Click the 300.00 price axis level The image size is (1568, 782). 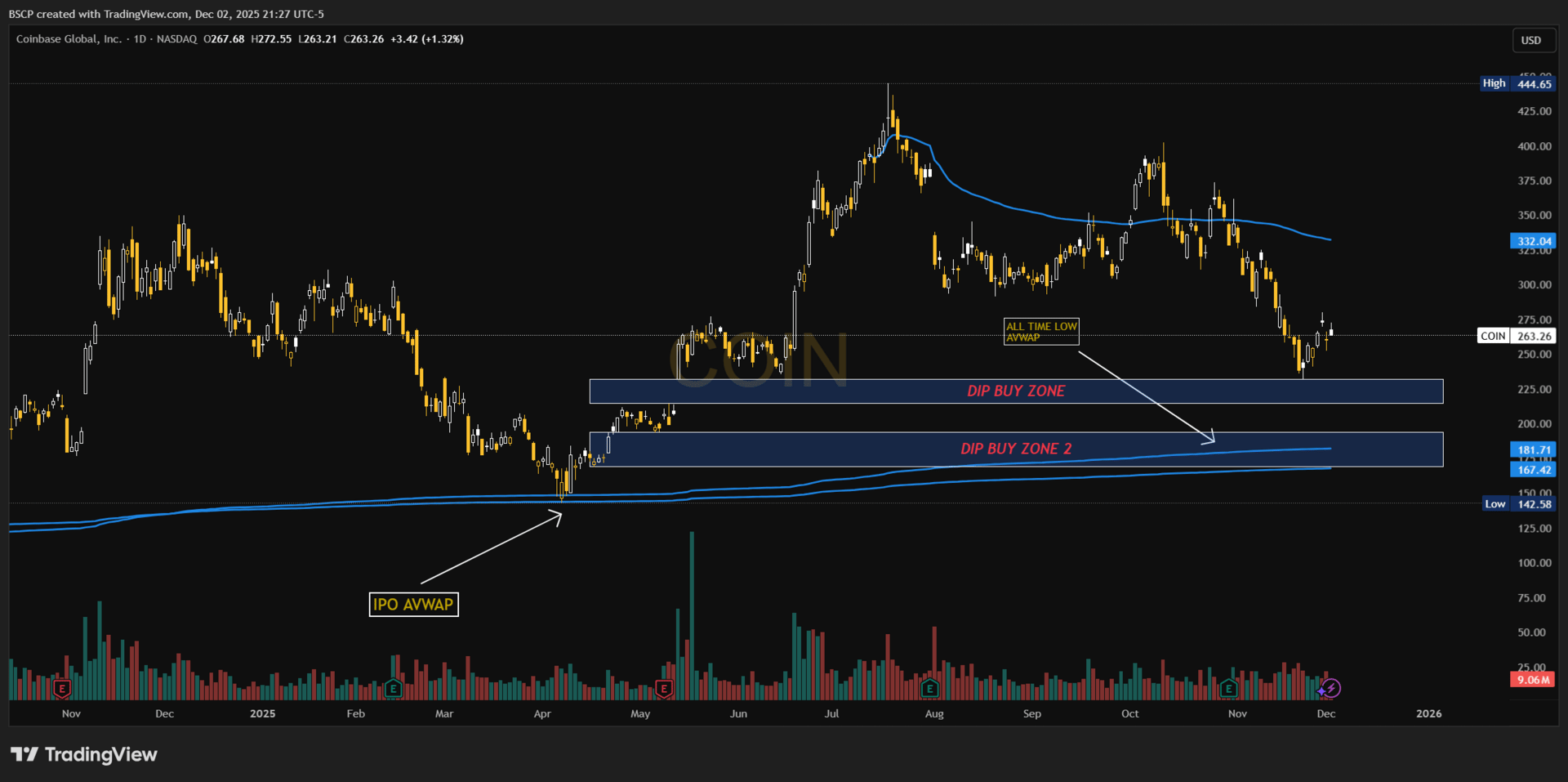1535,284
